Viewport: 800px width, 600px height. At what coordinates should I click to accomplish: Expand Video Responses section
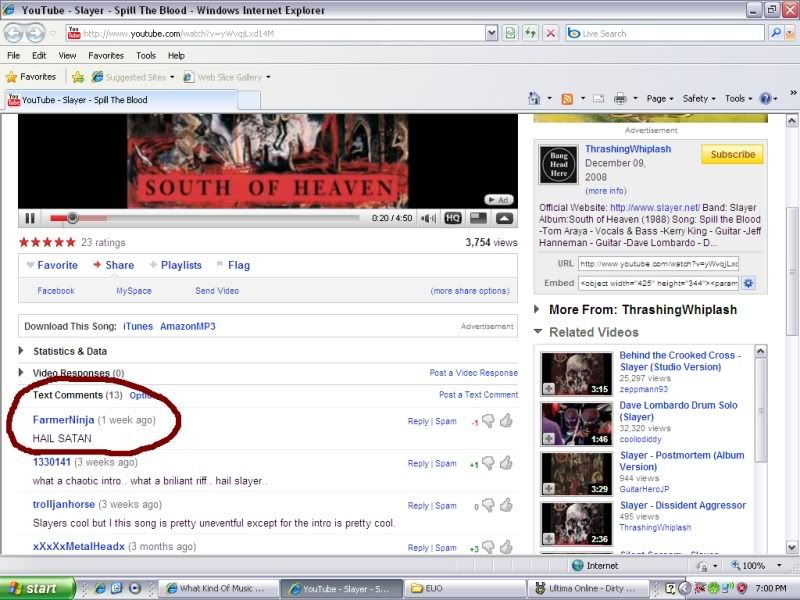point(21,372)
